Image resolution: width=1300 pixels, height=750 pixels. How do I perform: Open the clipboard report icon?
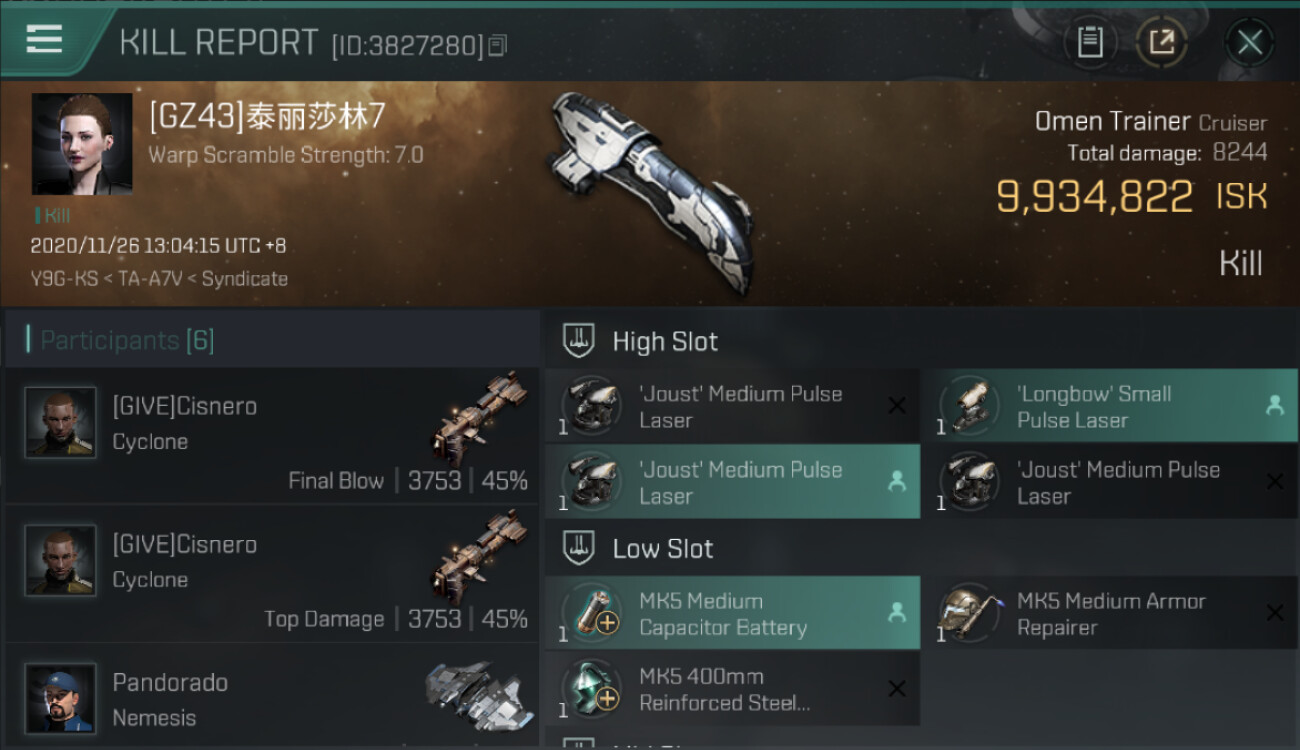pyautogui.click(x=1090, y=42)
